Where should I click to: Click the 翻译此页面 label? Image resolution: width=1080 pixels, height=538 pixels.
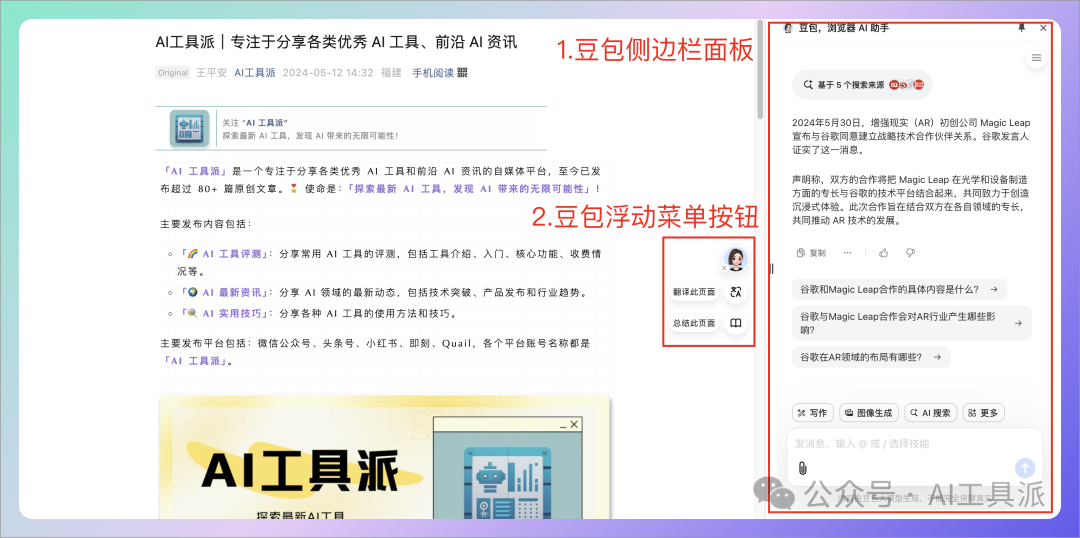[694, 292]
